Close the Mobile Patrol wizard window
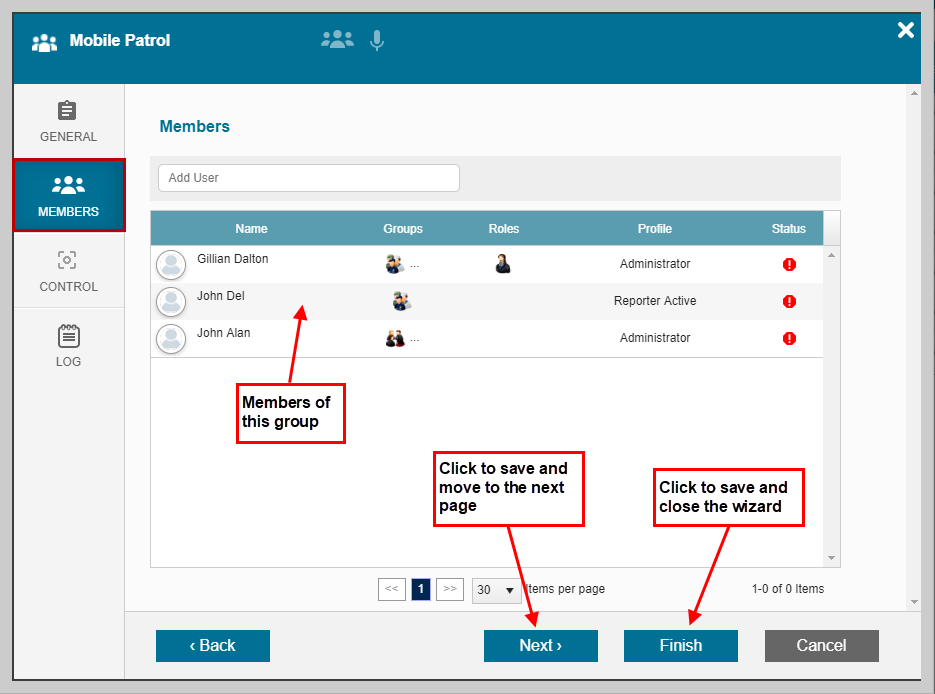The image size is (935, 694). [x=905, y=30]
